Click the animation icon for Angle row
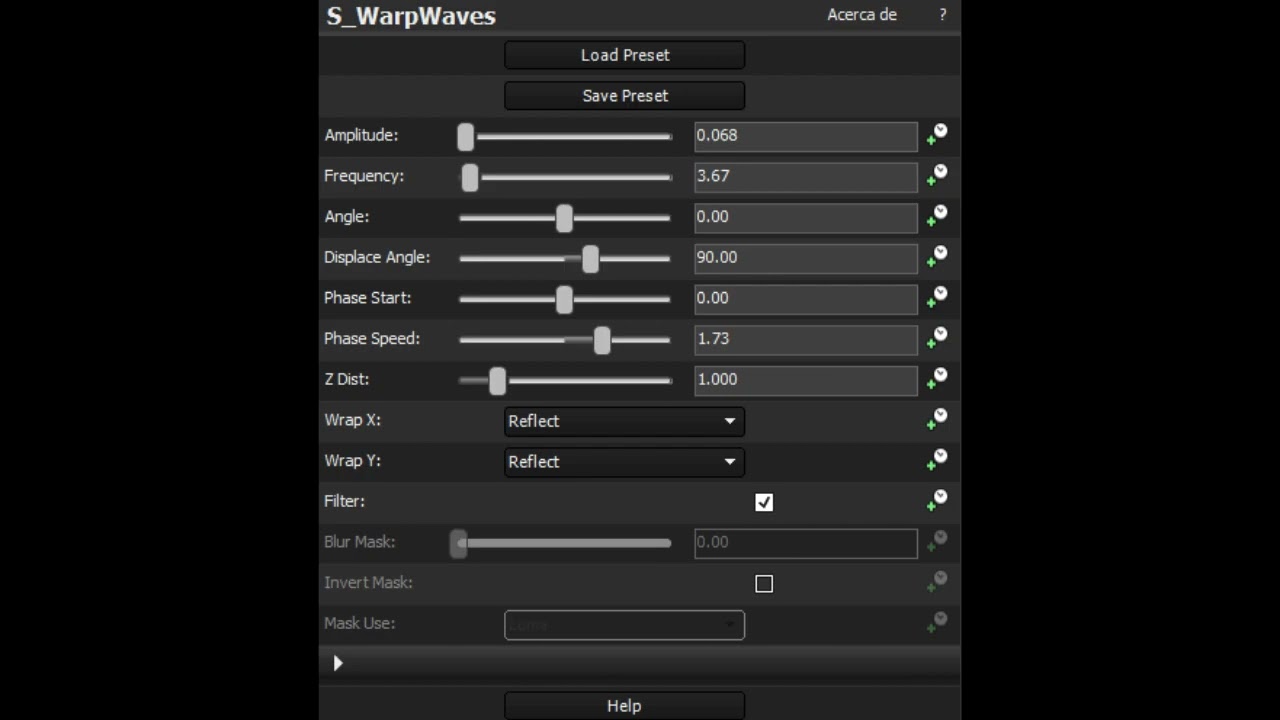The width and height of the screenshot is (1280, 720). (937, 216)
